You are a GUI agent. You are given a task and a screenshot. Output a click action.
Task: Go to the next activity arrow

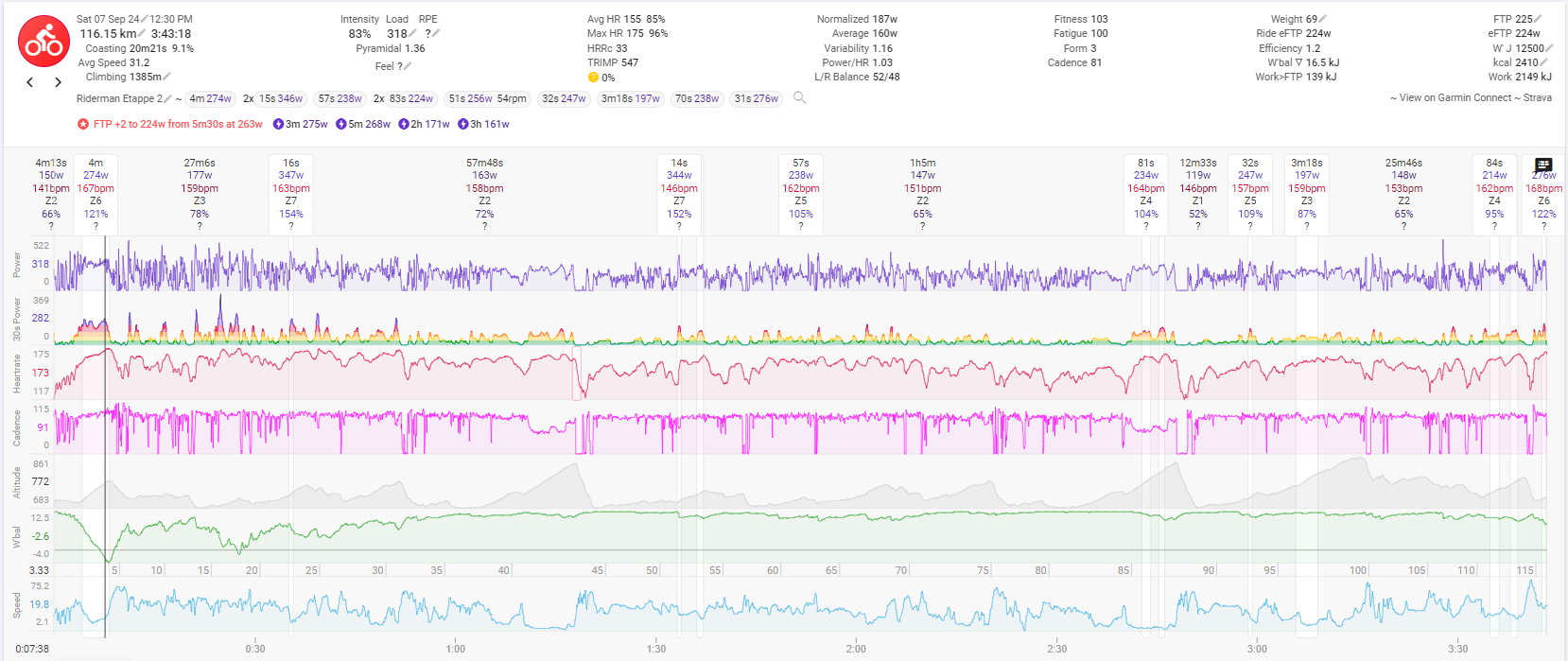[x=58, y=82]
